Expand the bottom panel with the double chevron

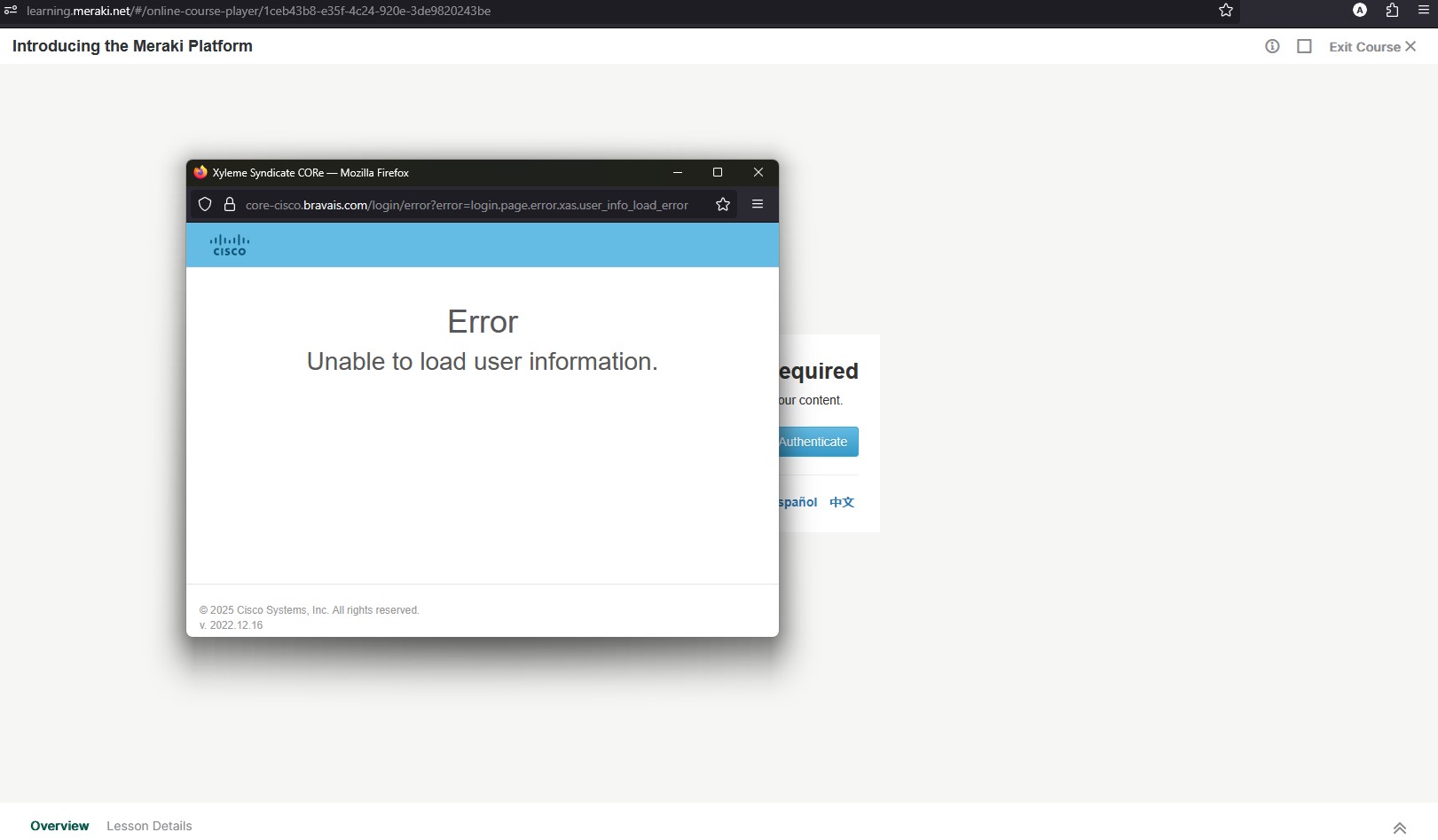pos(1399,828)
